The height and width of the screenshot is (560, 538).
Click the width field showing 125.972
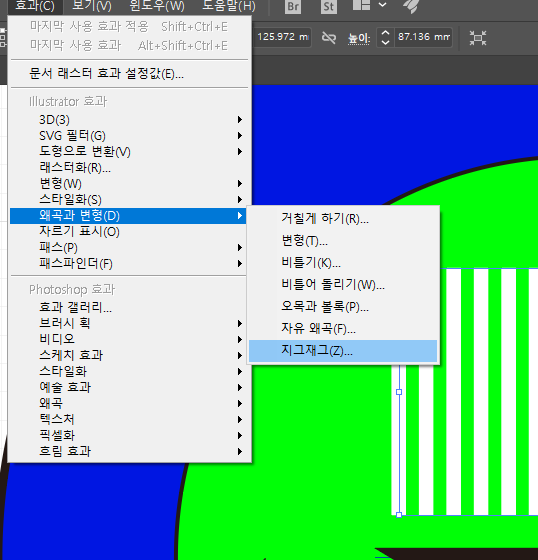pyautogui.click(x=282, y=37)
